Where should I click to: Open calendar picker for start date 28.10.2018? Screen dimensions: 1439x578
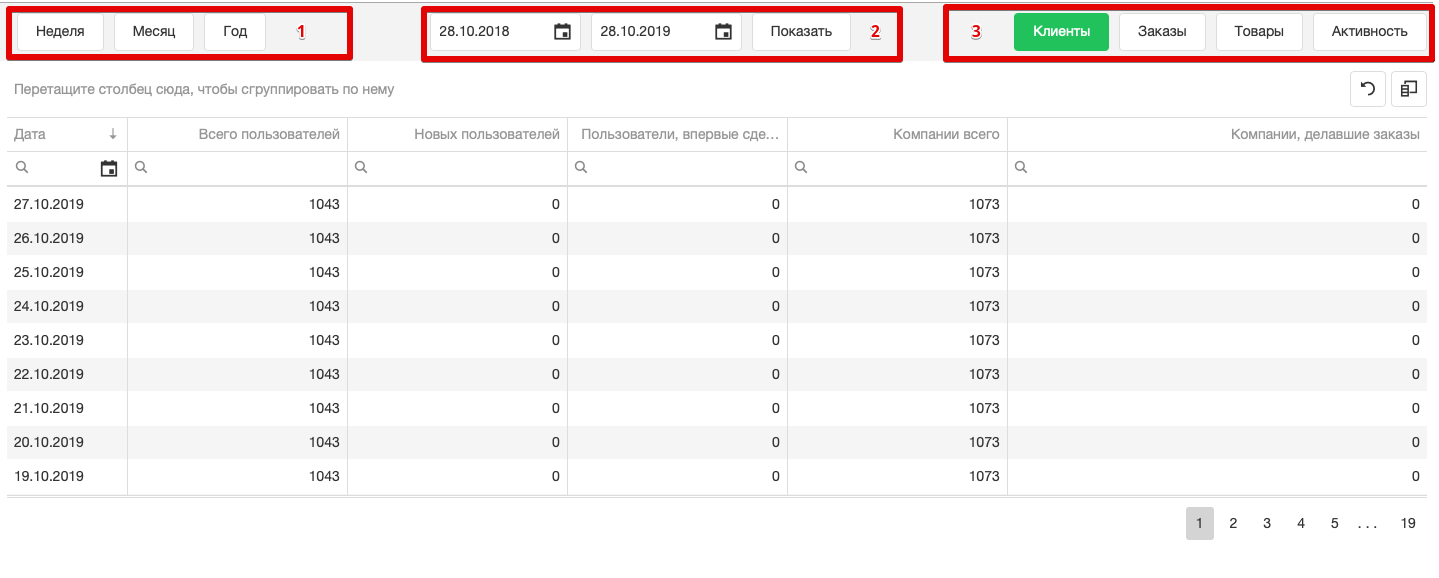click(x=562, y=32)
